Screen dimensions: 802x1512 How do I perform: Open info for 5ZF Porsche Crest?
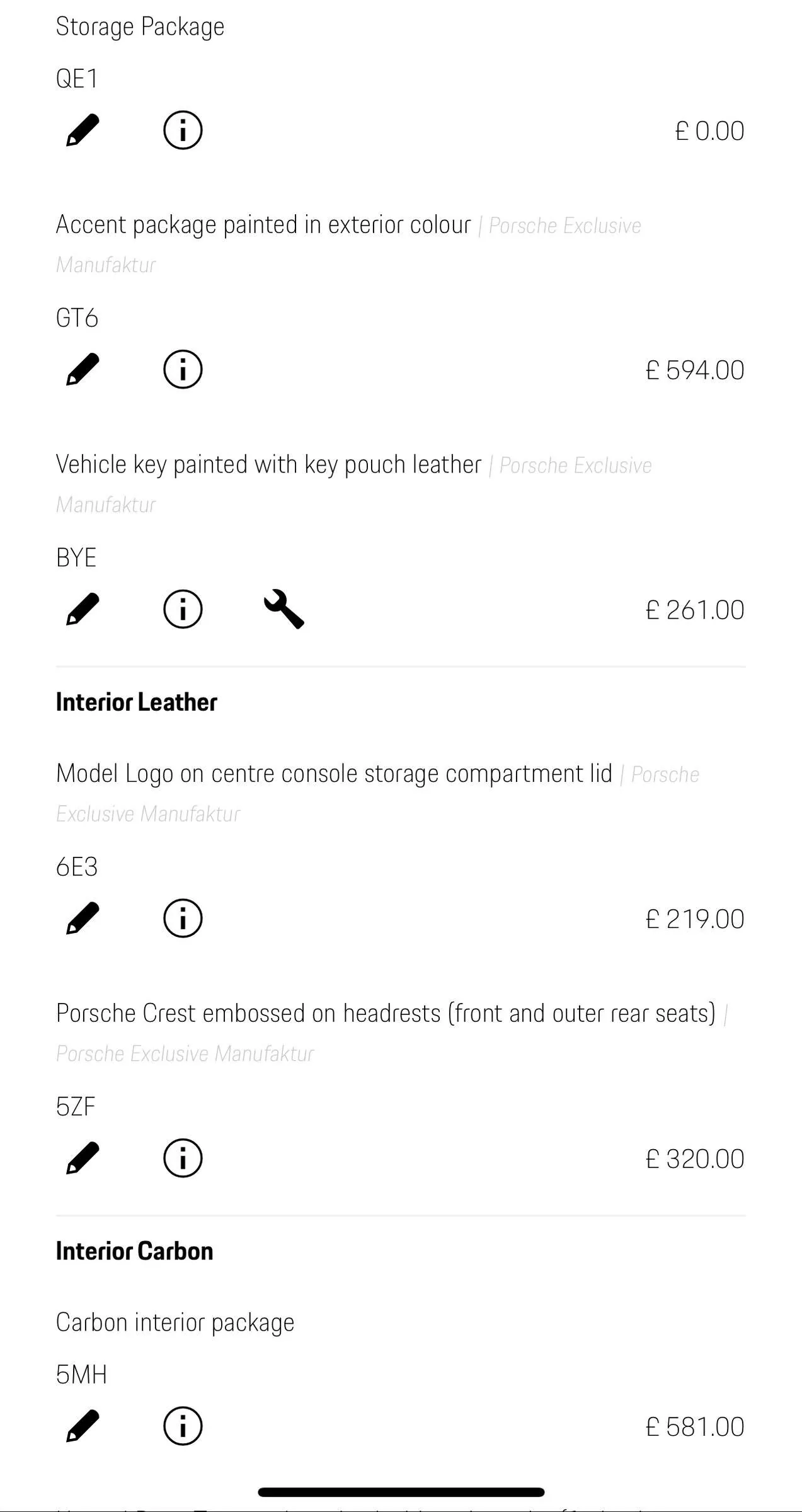183,1158
